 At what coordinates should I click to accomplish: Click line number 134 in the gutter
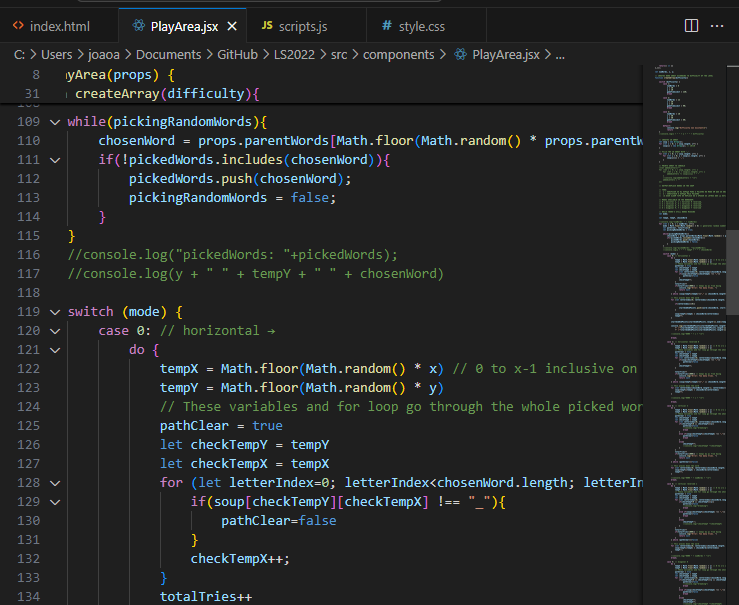coord(28,597)
